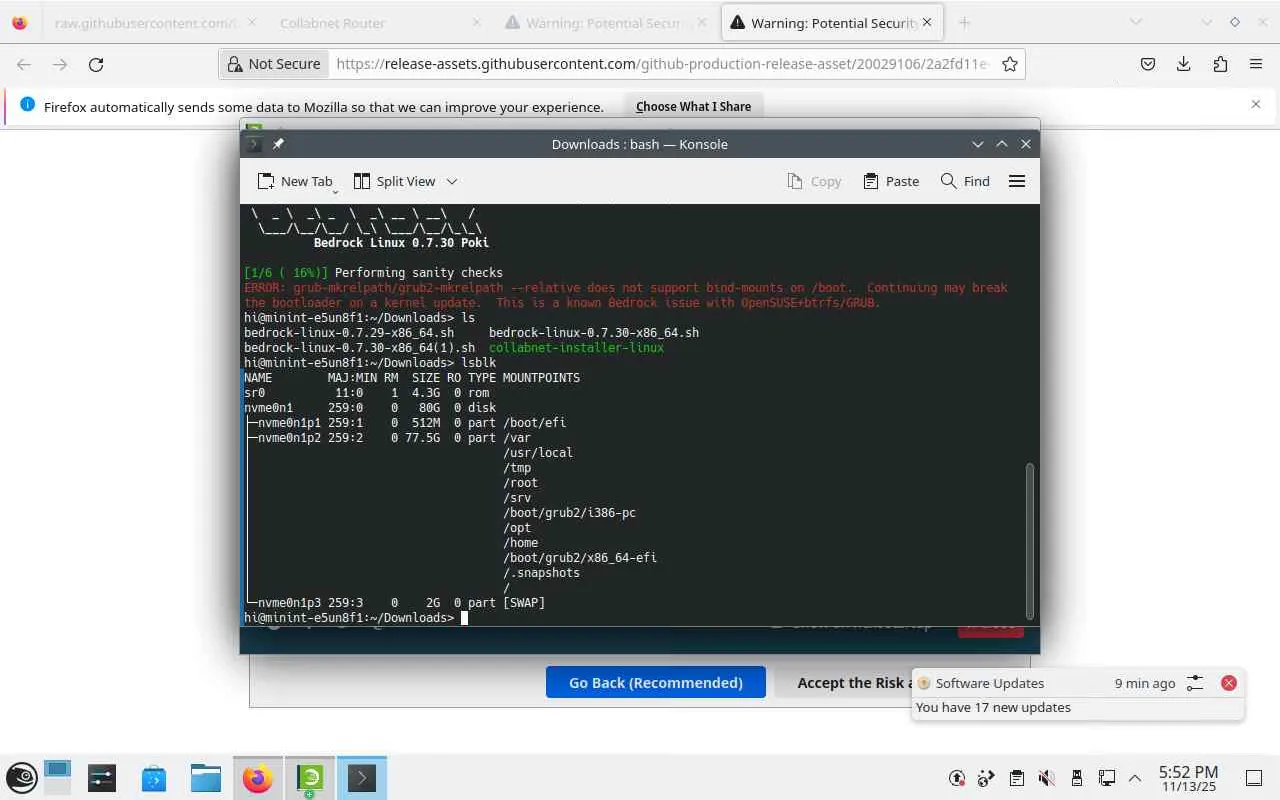Click 'collabnet-installer-linux' in the terminal
Image resolution: width=1280 pixels, height=800 pixels.
[x=576, y=347]
